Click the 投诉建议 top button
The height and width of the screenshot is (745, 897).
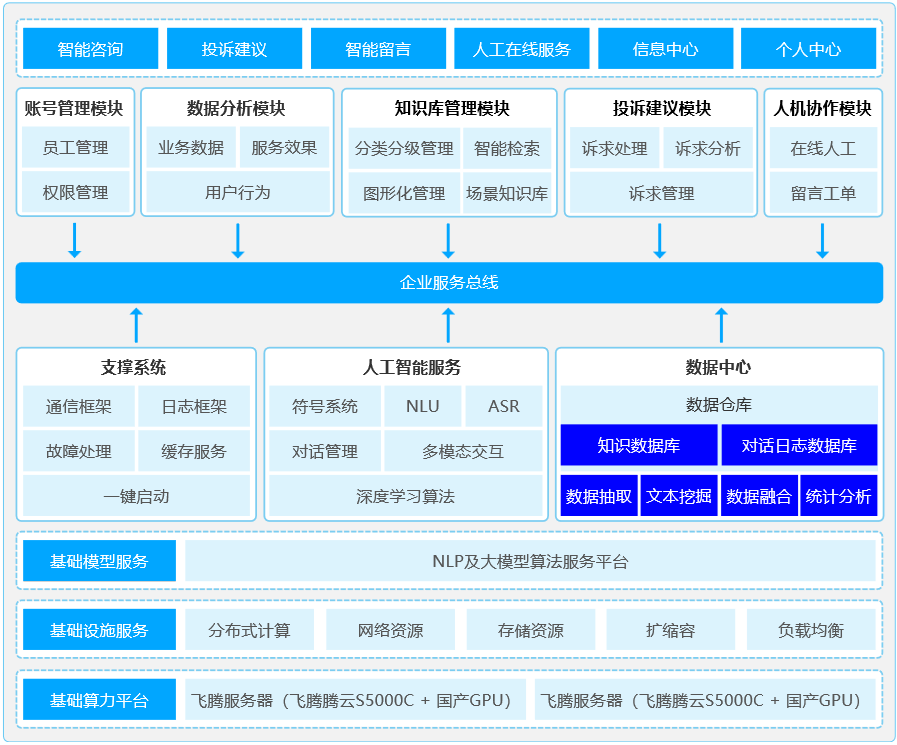point(234,49)
